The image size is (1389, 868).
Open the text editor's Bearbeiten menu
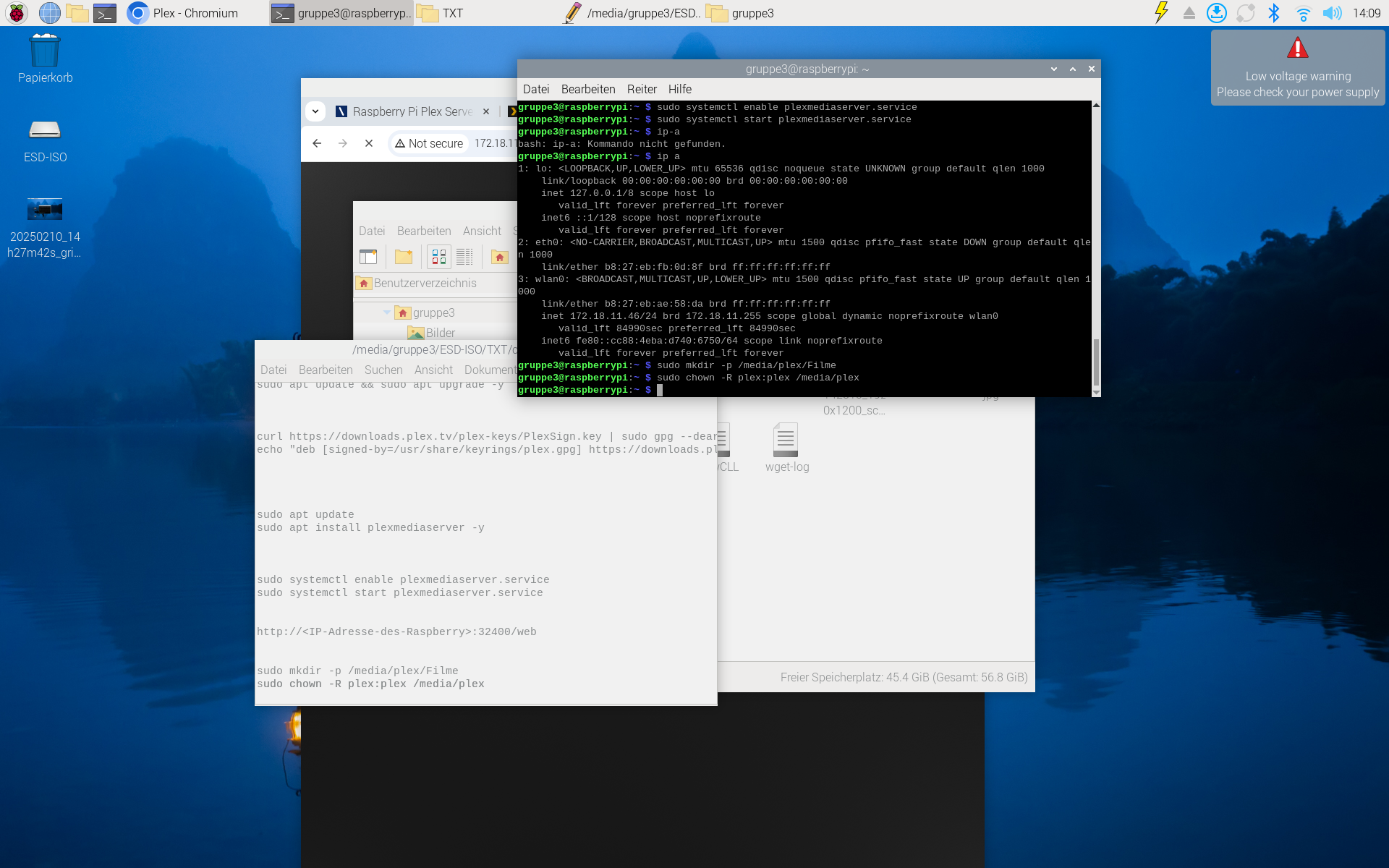coord(326,370)
